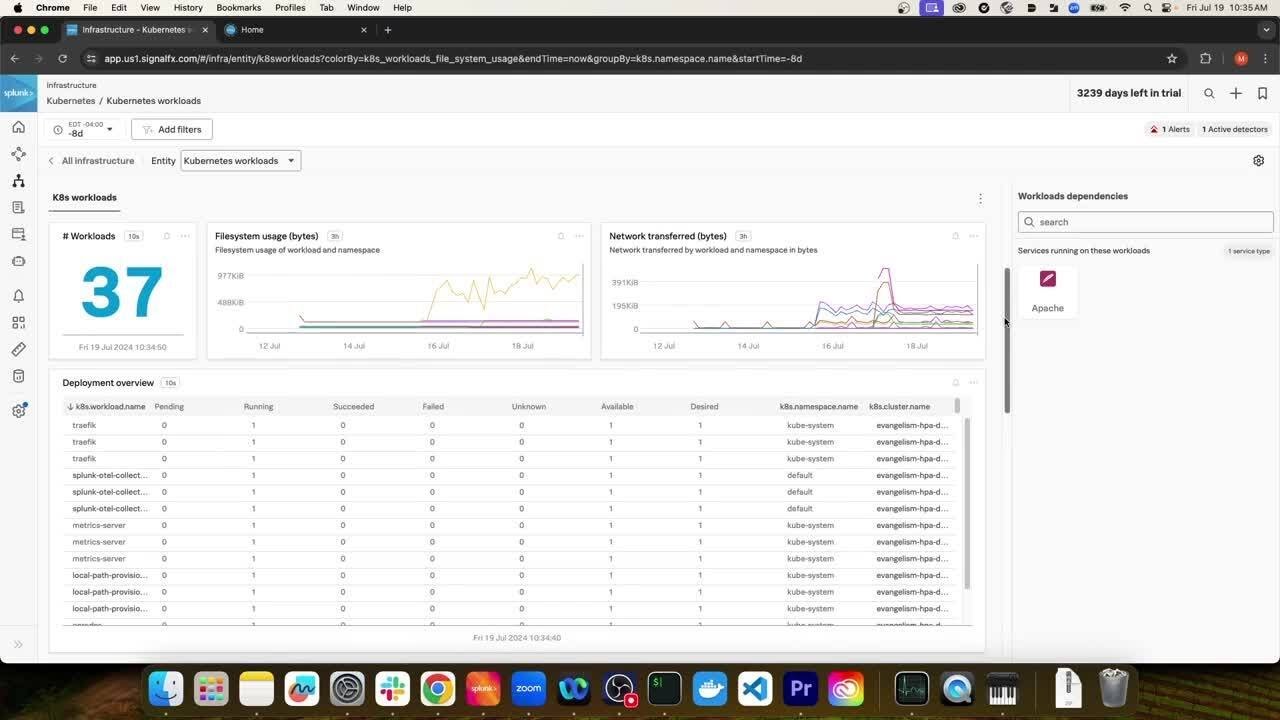Open the 1 Alerts badge
1280x720 pixels.
point(1169,129)
